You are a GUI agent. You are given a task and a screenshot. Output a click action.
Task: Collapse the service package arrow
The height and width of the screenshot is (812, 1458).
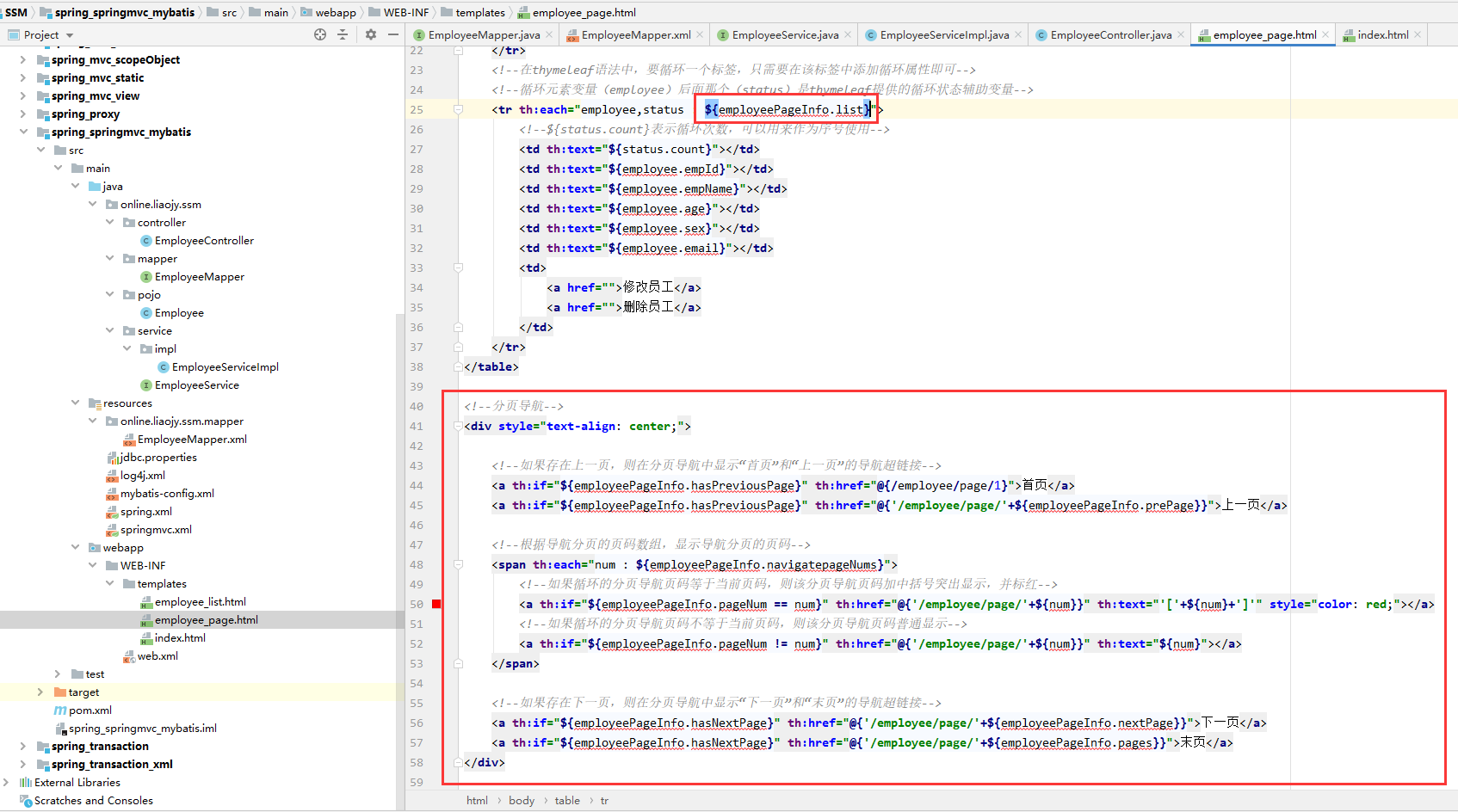coord(109,330)
